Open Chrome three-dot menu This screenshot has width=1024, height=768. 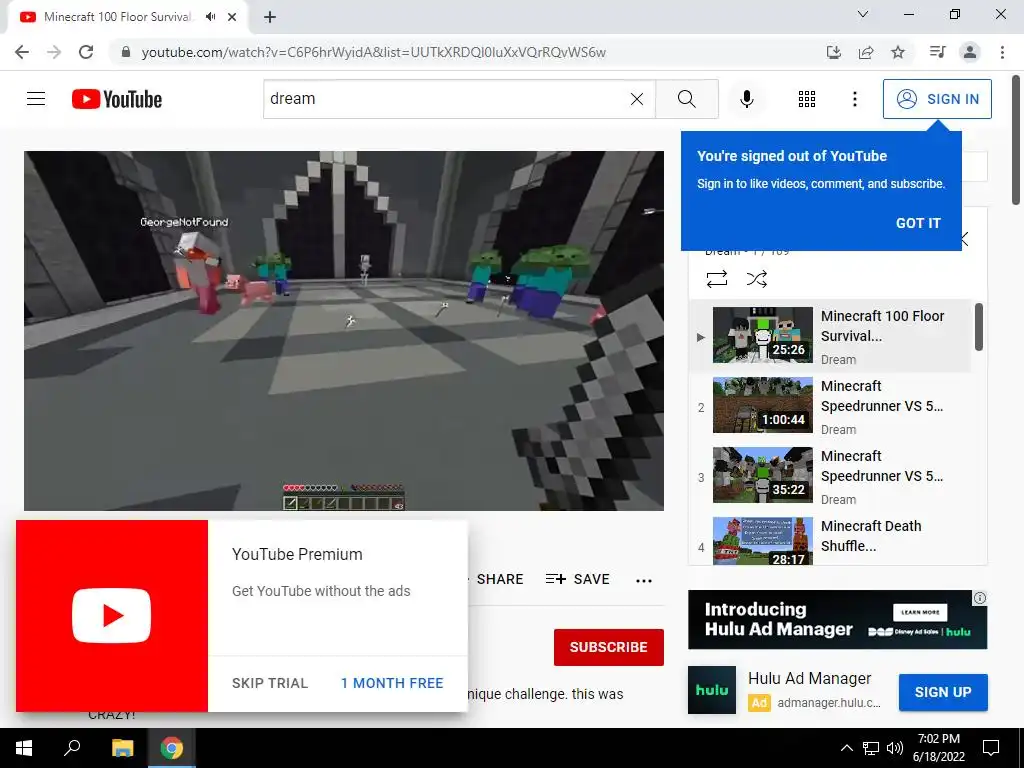click(x=1002, y=52)
